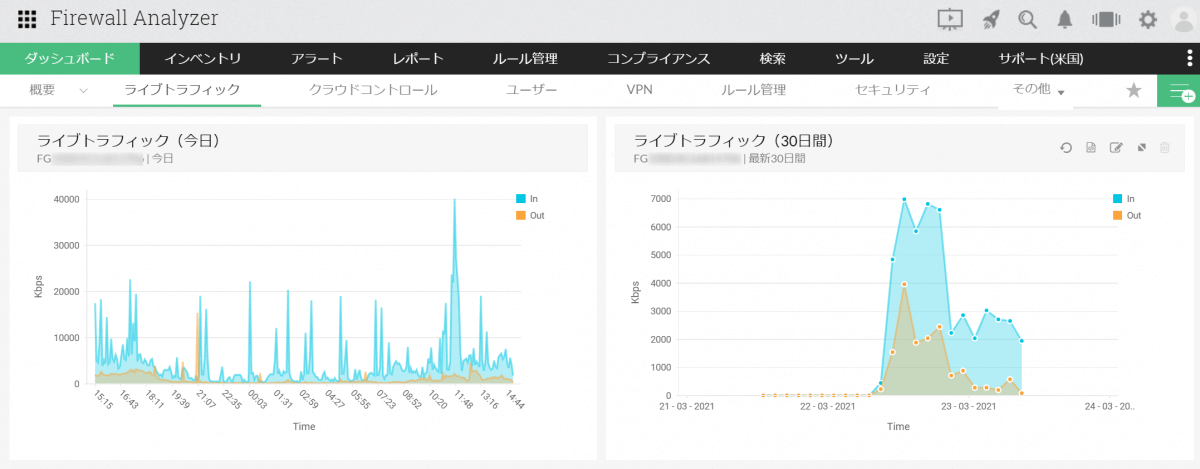
Task: Click the presentation screen play icon
Action: [x=950, y=19]
